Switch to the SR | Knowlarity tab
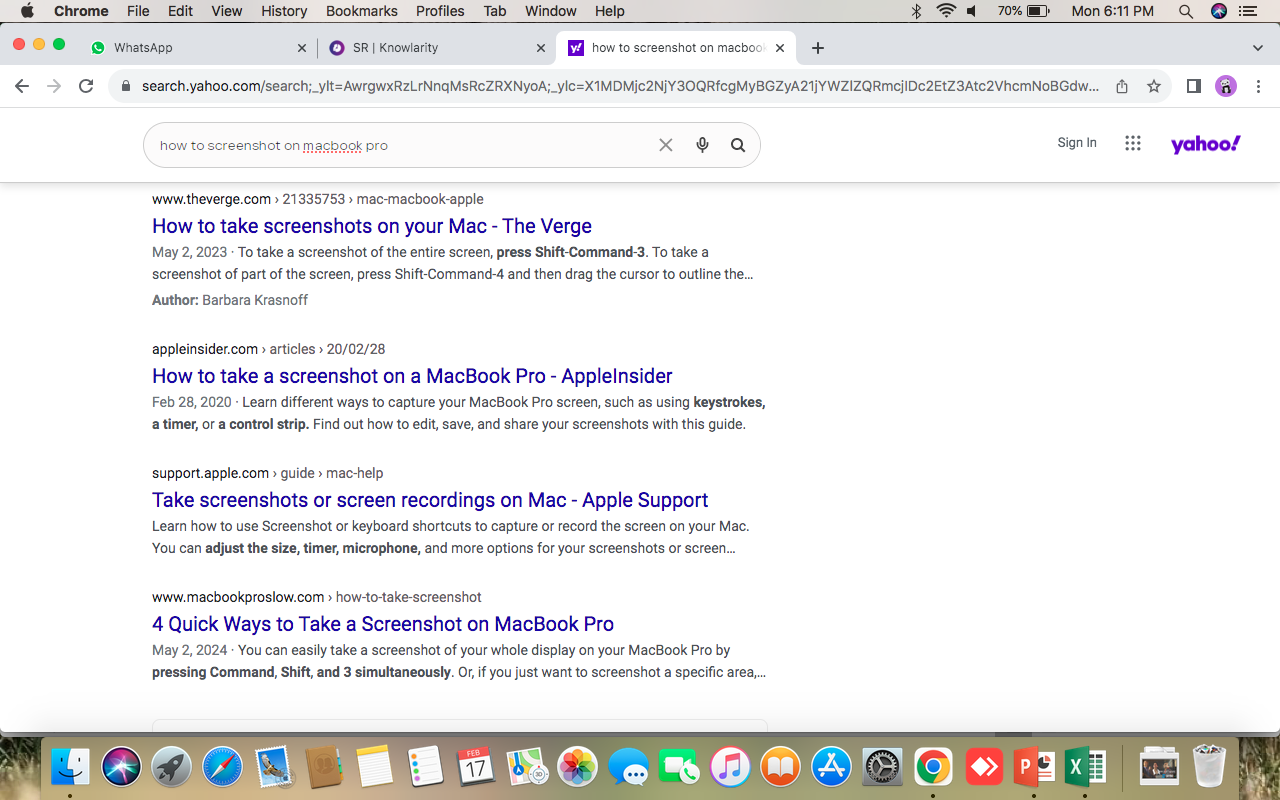 (x=437, y=48)
